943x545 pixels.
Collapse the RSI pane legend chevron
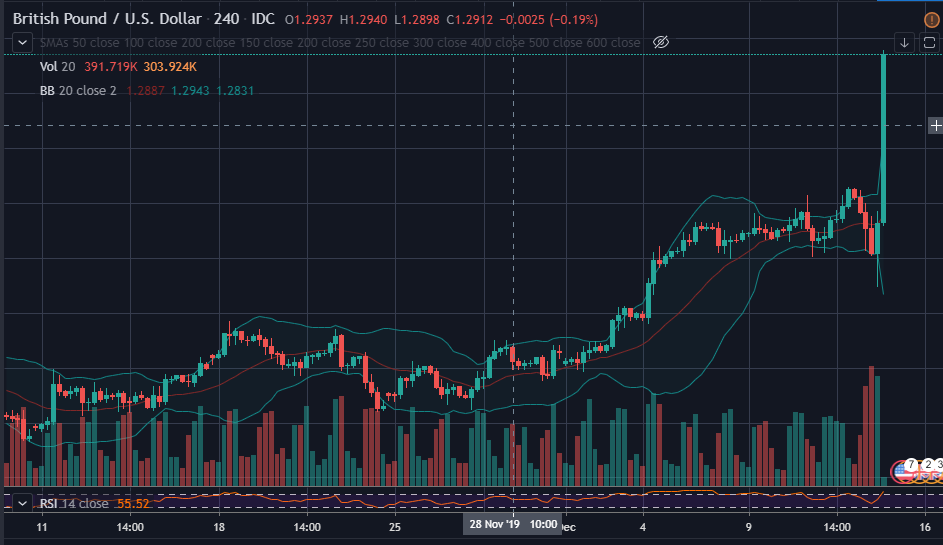click(x=22, y=503)
